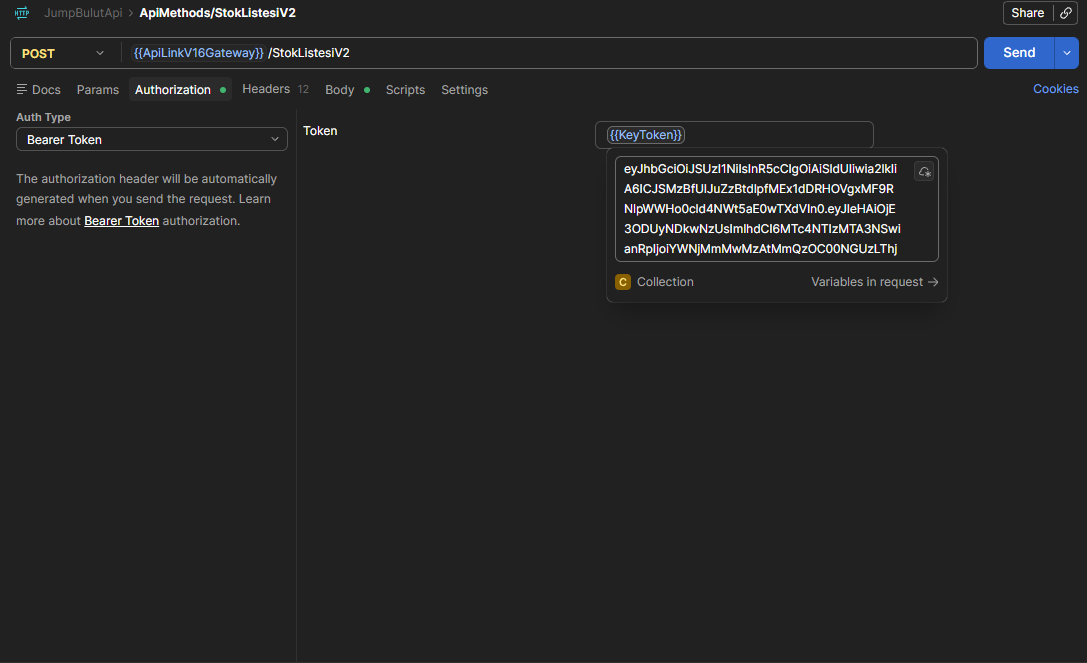This screenshot has width=1087, height=663.
Task: Click the ApiMethods/StokListesiV2 request title
Action: coord(217,12)
